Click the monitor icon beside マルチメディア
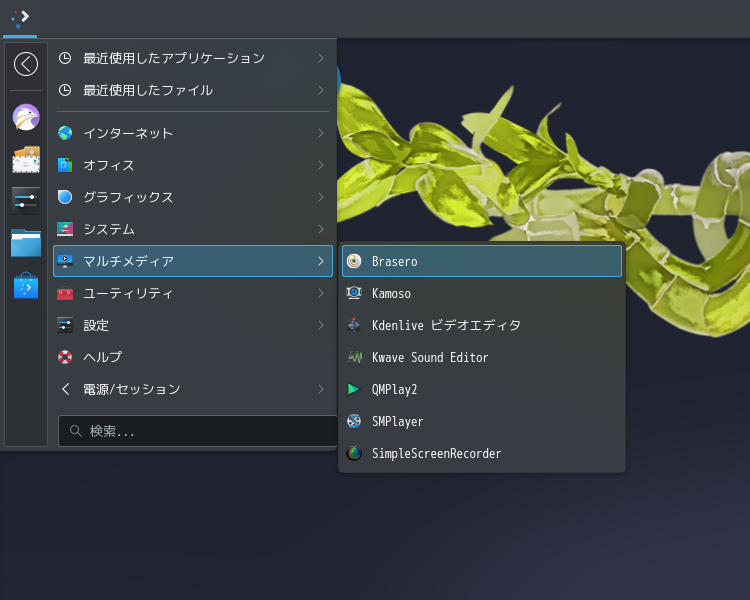This screenshot has width=750, height=600. pos(65,261)
